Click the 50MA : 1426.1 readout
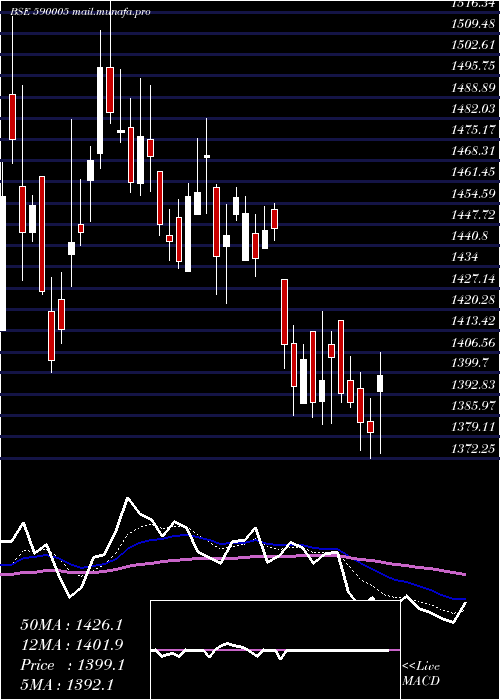The width and height of the screenshot is (500, 700). point(72,625)
